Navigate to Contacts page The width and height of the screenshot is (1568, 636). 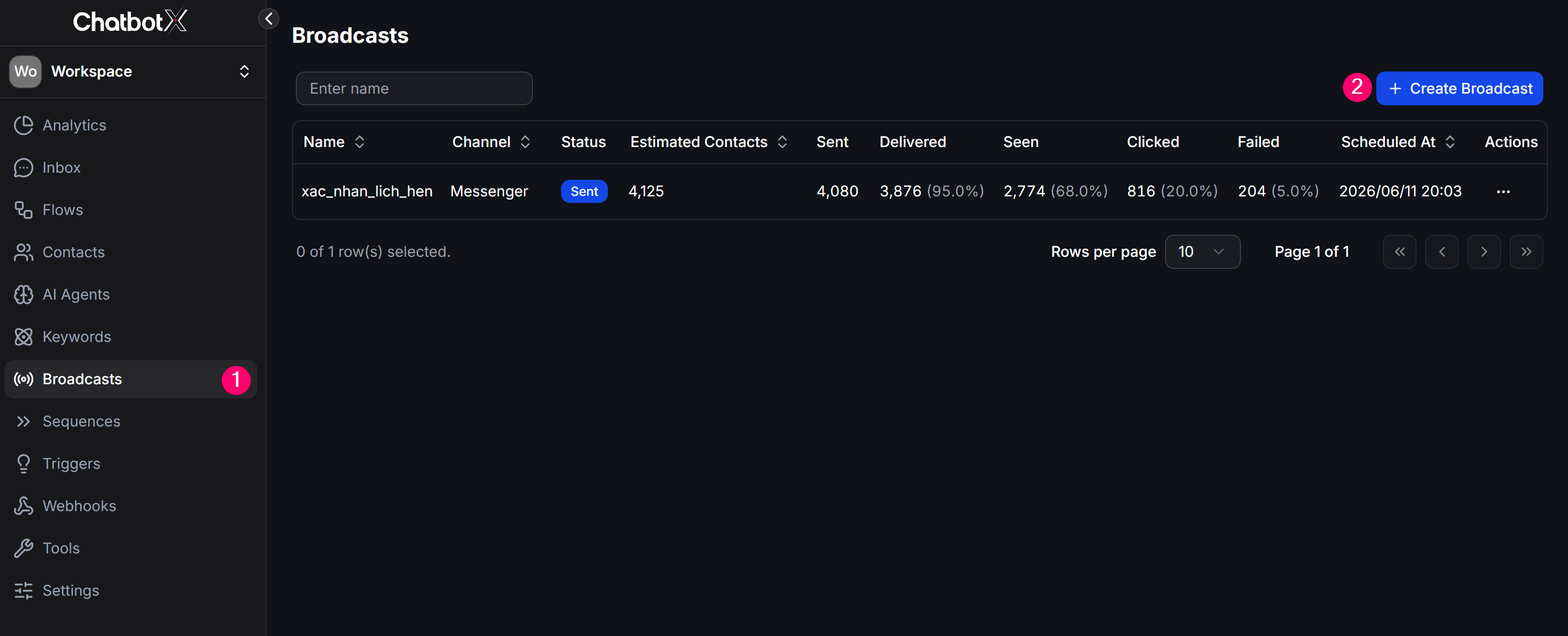tap(131, 252)
